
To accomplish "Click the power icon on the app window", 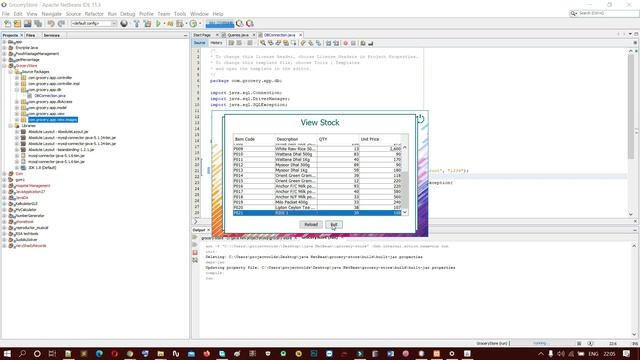I will click(x=420, y=119).
